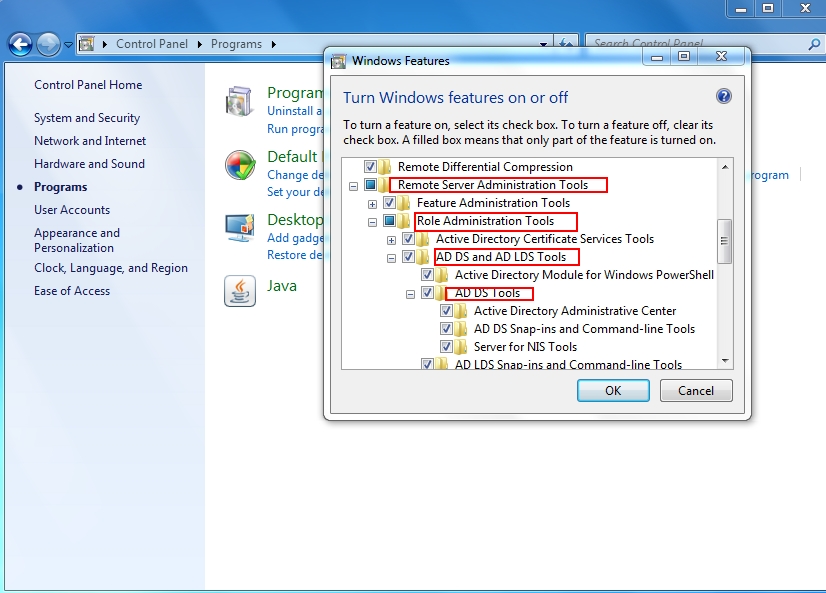This screenshot has width=826, height=593.
Task: Go to Appearance and Personalization category
Action: click(77, 240)
